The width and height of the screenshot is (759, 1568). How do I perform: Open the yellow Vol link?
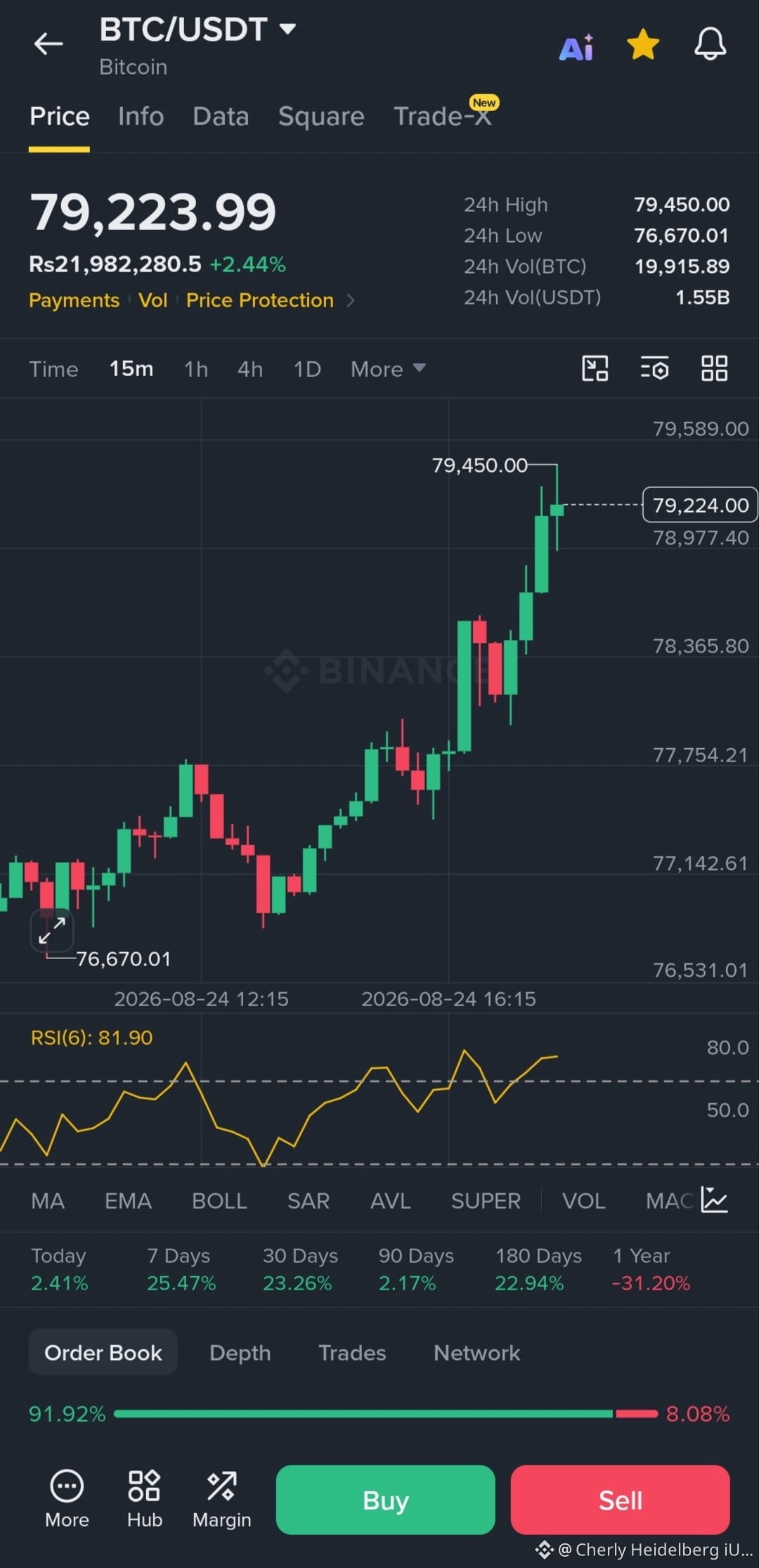click(153, 300)
